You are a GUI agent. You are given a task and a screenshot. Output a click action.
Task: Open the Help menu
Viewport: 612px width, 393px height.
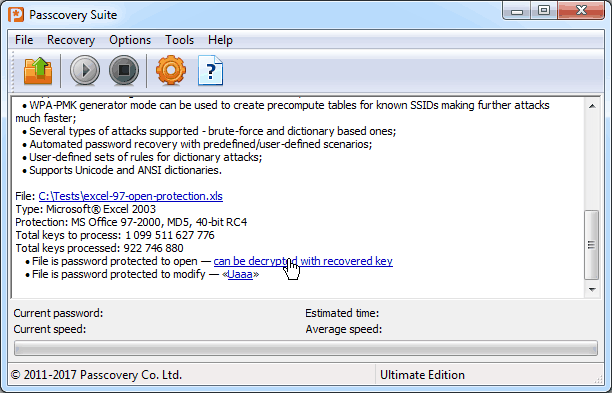[x=220, y=40]
